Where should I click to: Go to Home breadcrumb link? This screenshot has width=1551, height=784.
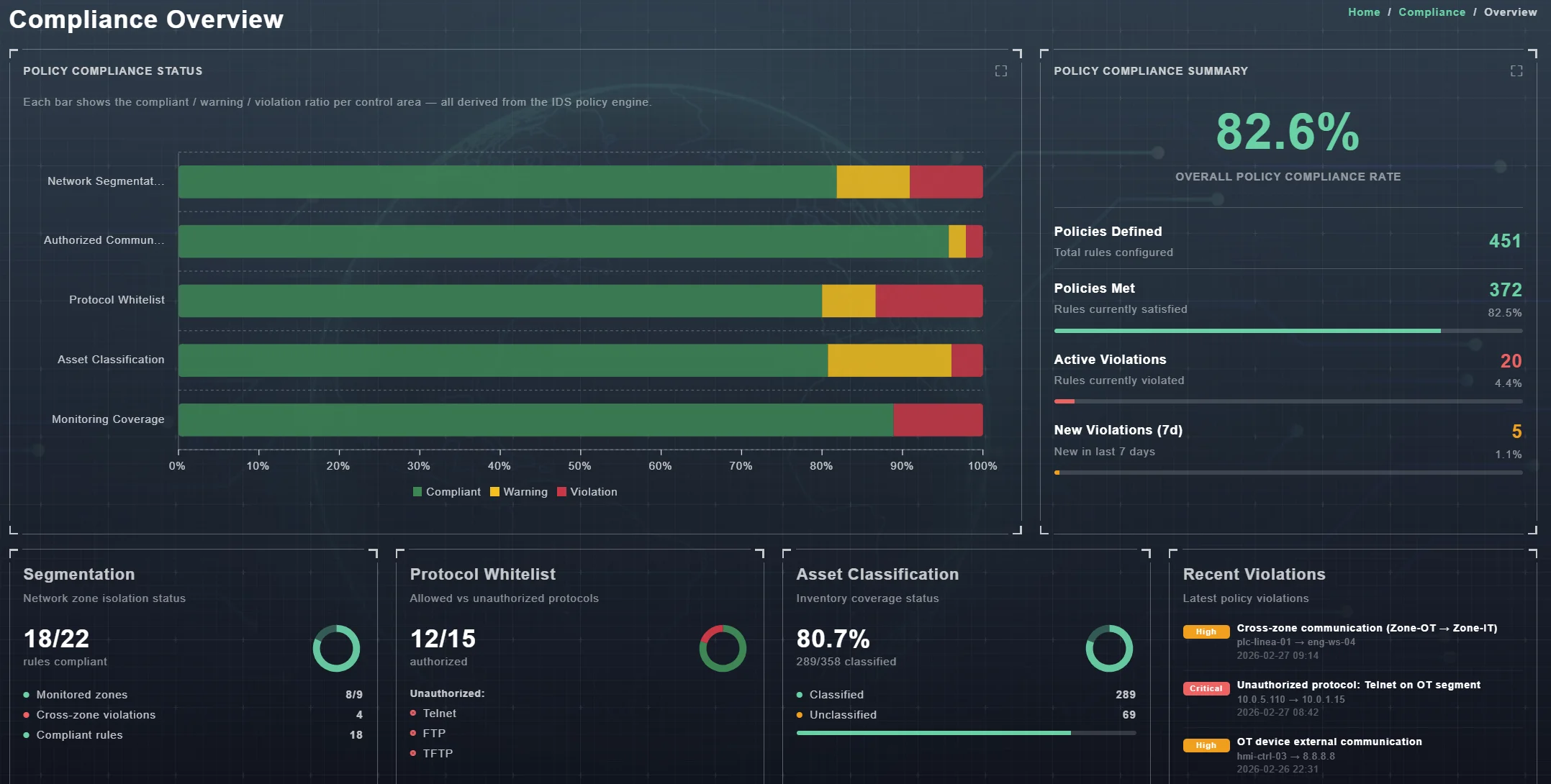click(x=1364, y=12)
